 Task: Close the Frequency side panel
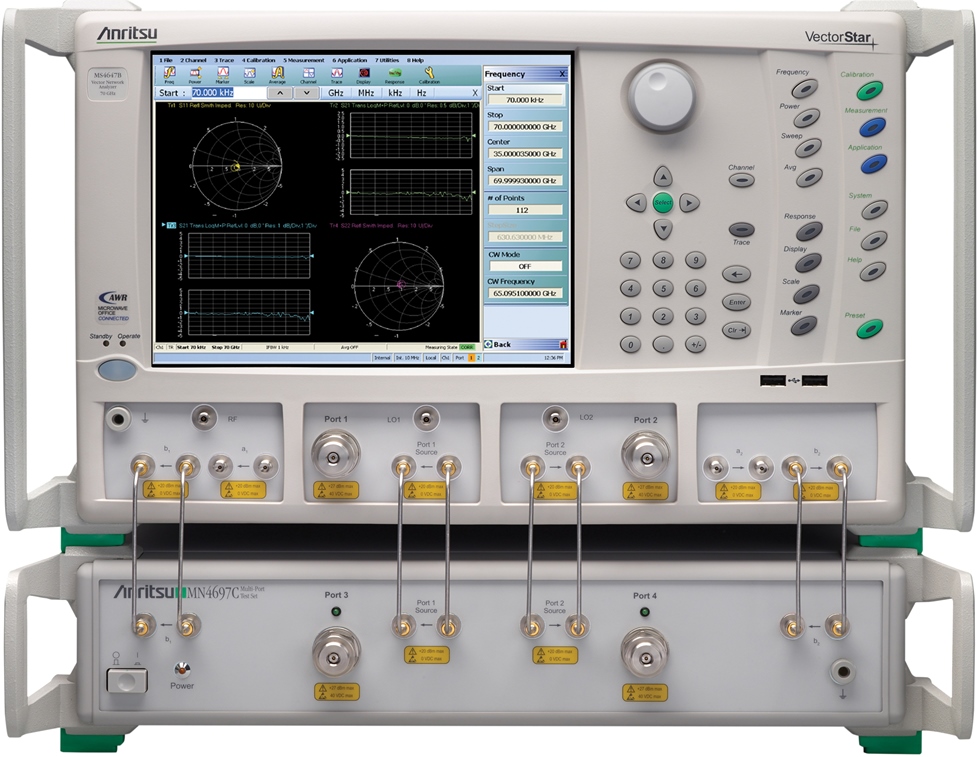click(562, 74)
